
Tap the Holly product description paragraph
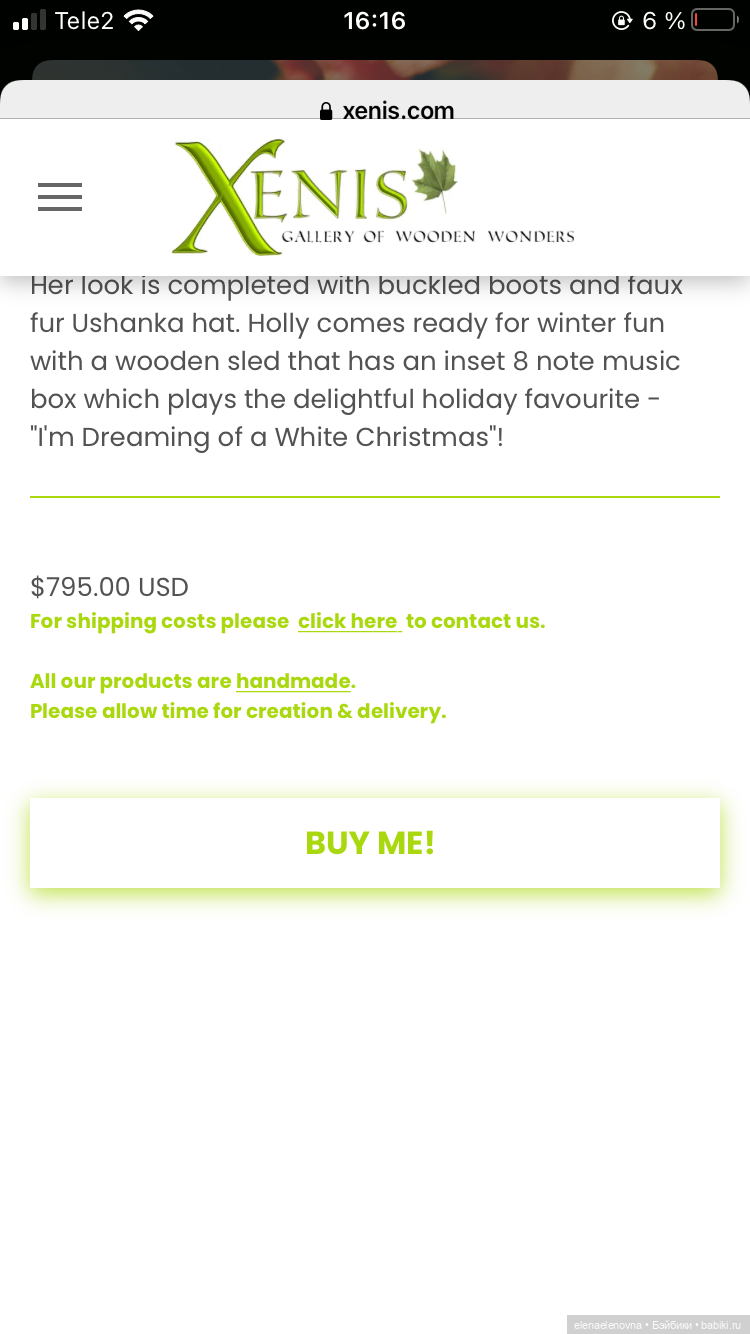click(x=356, y=361)
